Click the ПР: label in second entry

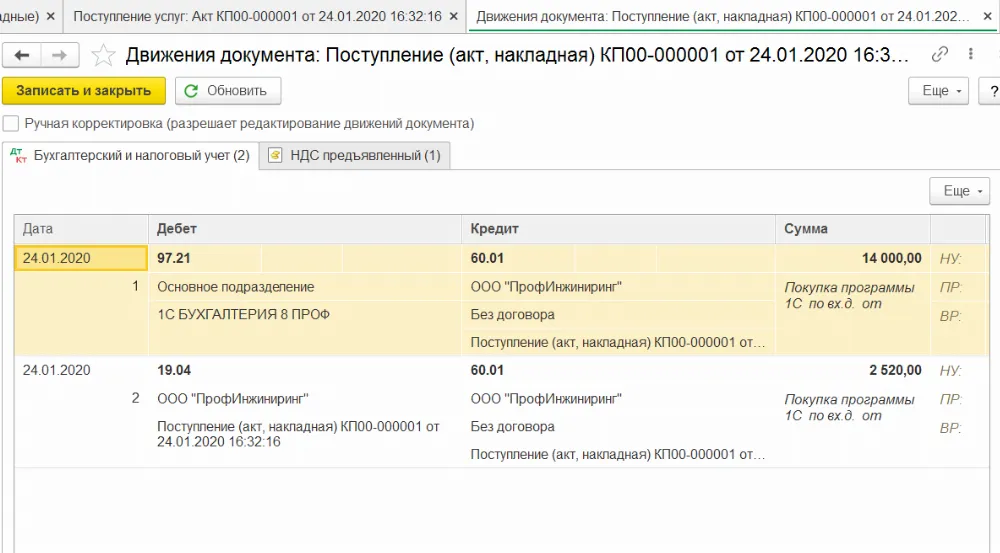[x=950, y=399]
